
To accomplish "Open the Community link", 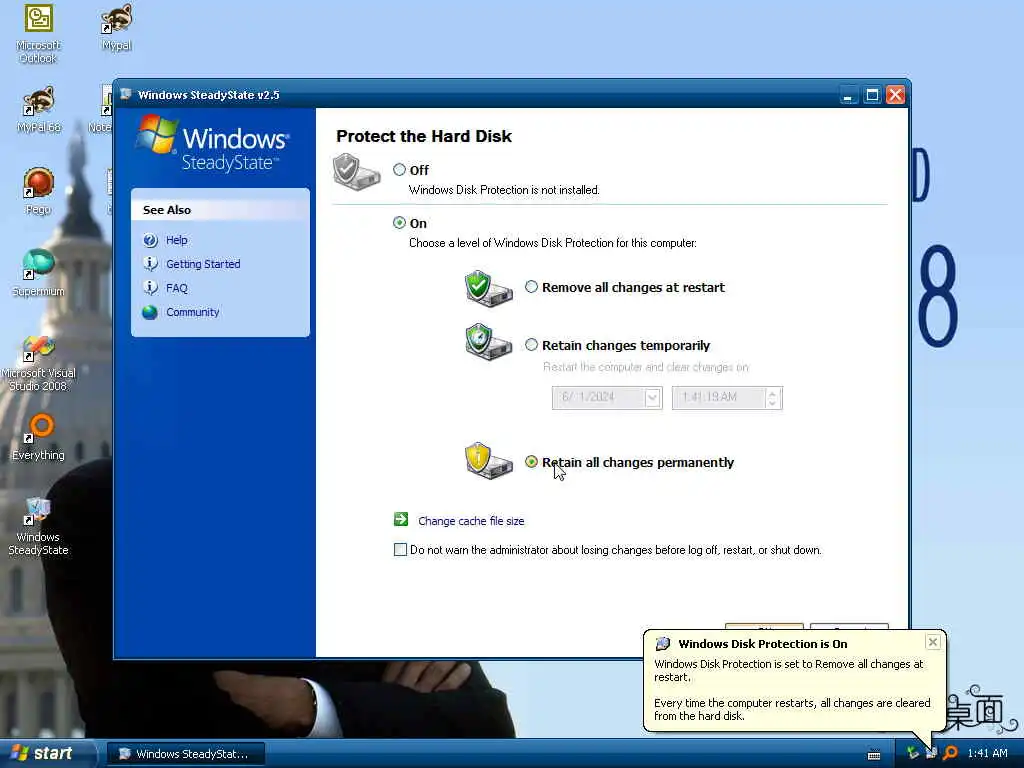I will pos(193,312).
